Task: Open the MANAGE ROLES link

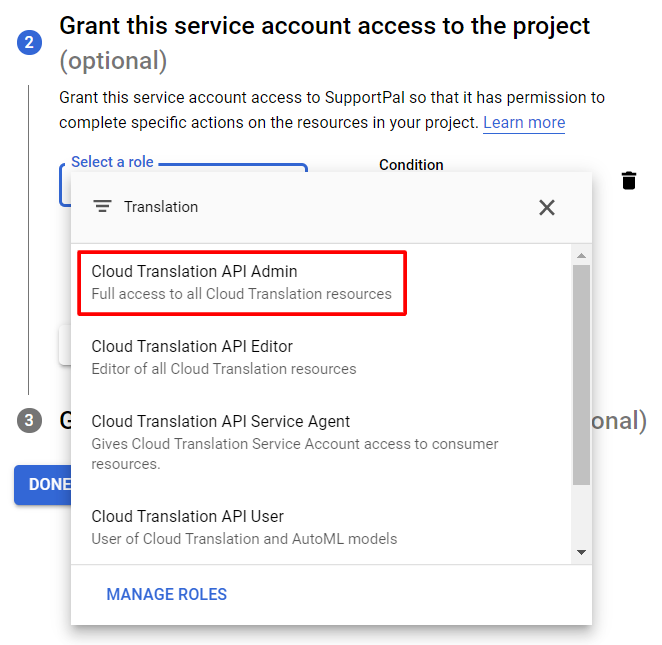Action: (x=167, y=594)
